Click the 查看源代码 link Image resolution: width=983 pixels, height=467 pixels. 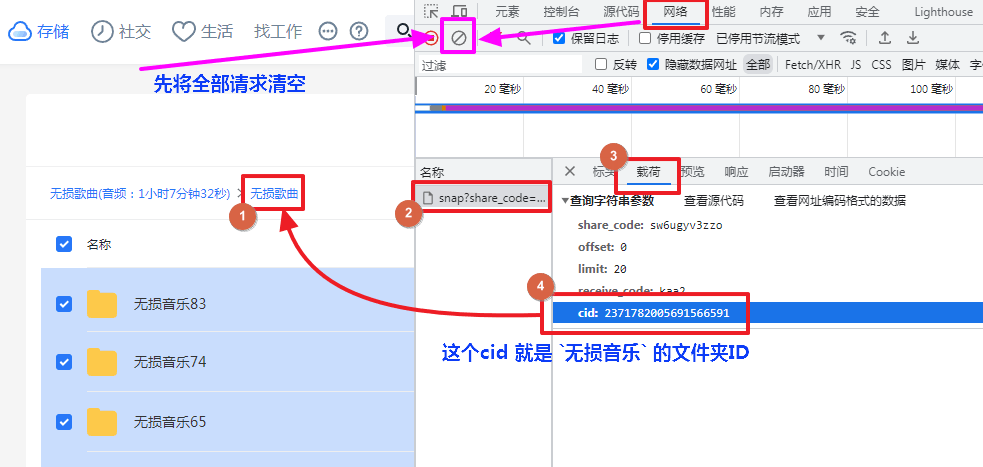[x=713, y=200]
